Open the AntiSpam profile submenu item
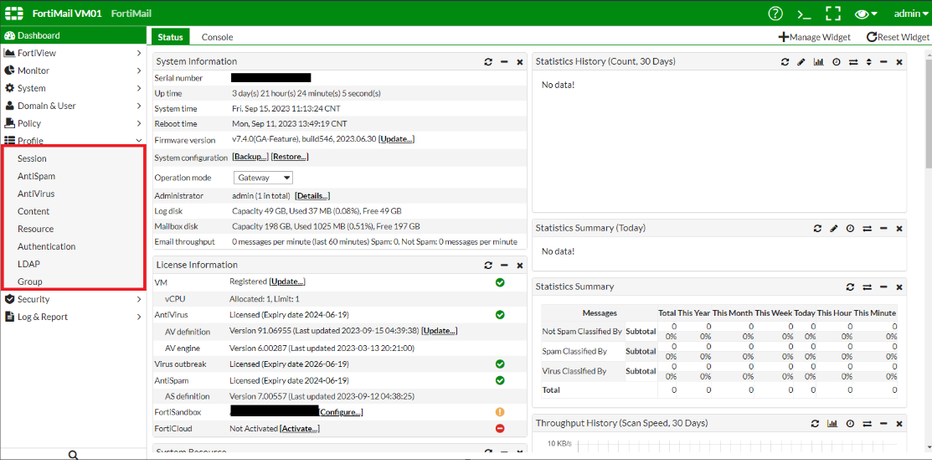 click(36, 176)
